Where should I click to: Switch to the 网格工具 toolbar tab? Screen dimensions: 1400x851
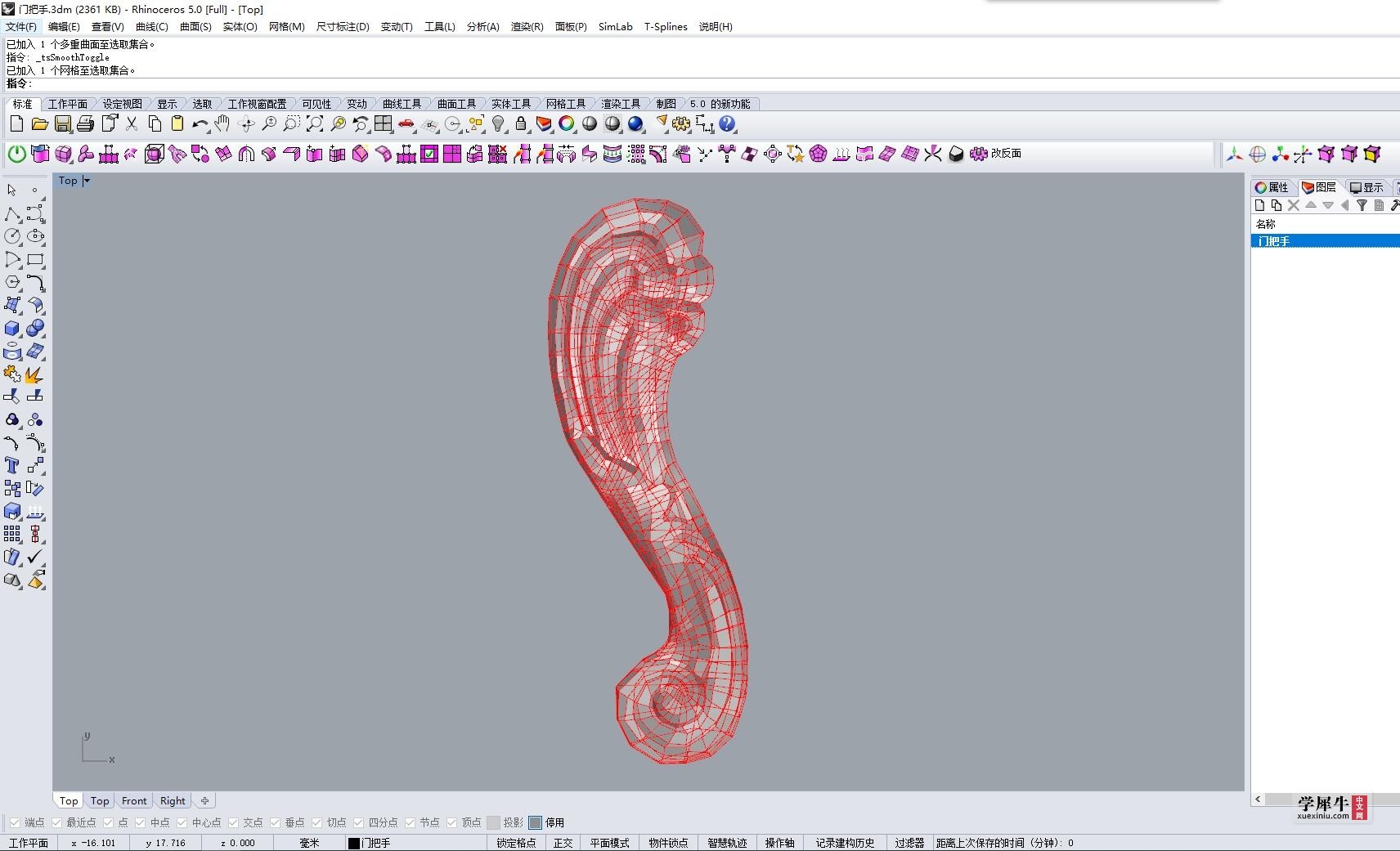(x=566, y=104)
